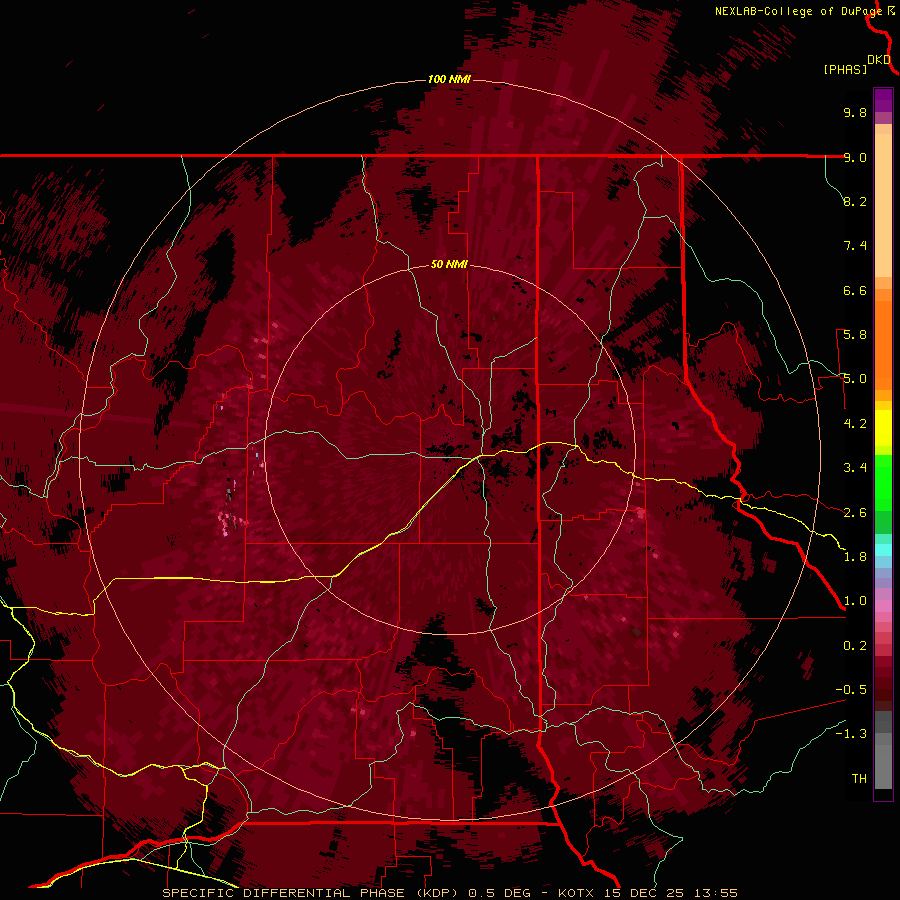This screenshot has width=900, height=900.
Task: Select the -0.5 scale value label
Action: 851,690
